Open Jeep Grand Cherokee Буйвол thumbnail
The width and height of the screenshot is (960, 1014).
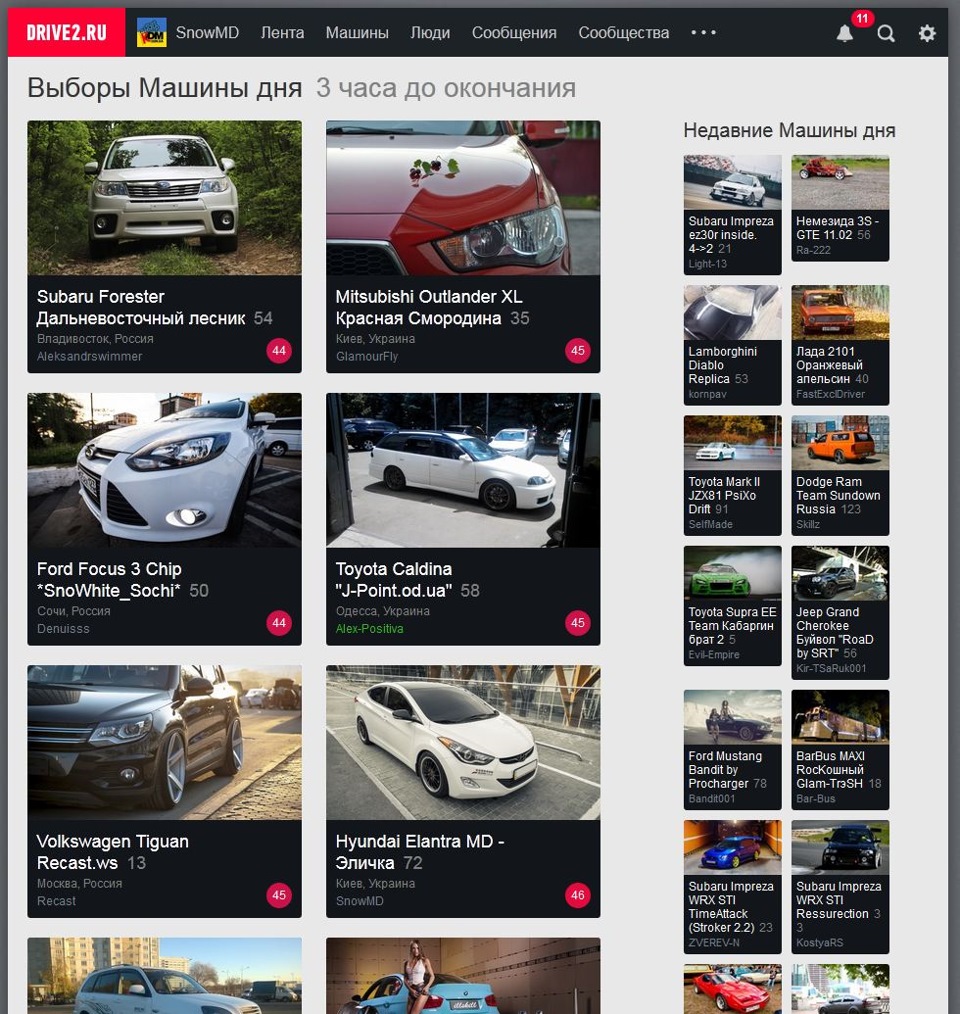(840, 573)
